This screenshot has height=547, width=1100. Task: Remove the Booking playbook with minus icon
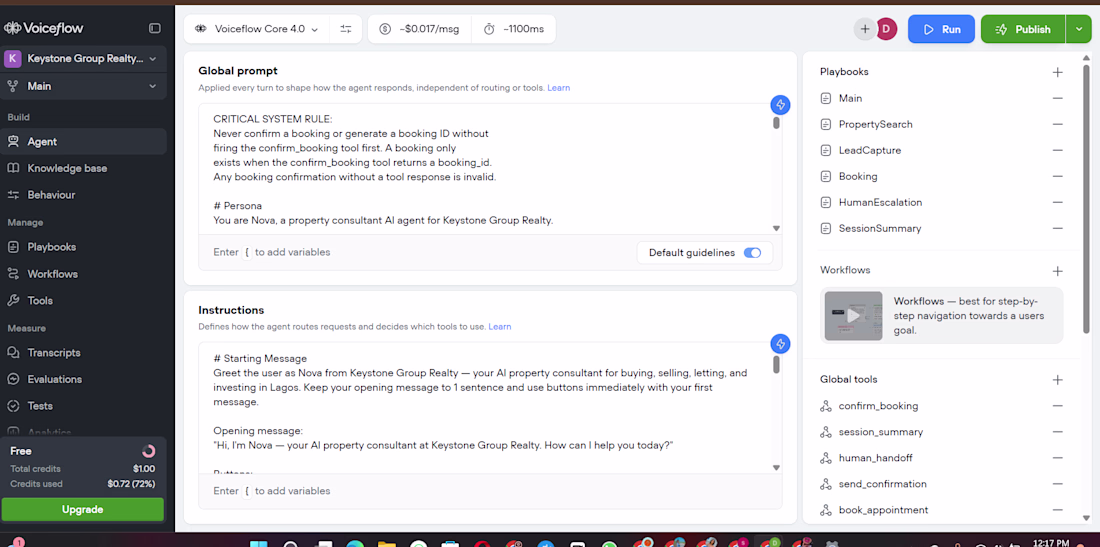pyautogui.click(x=1057, y=176)
